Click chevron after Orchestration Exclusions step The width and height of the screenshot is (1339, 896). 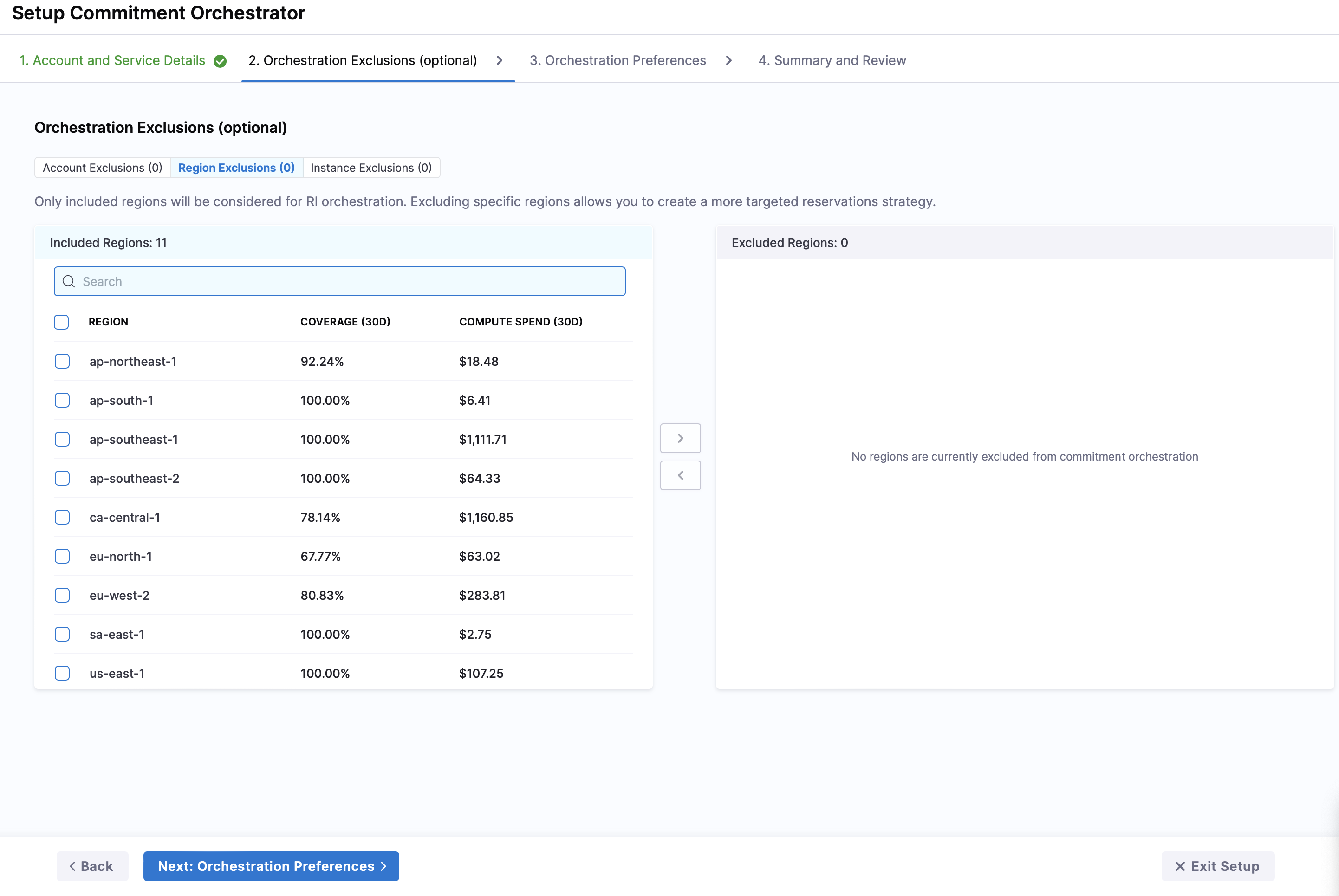500,60
